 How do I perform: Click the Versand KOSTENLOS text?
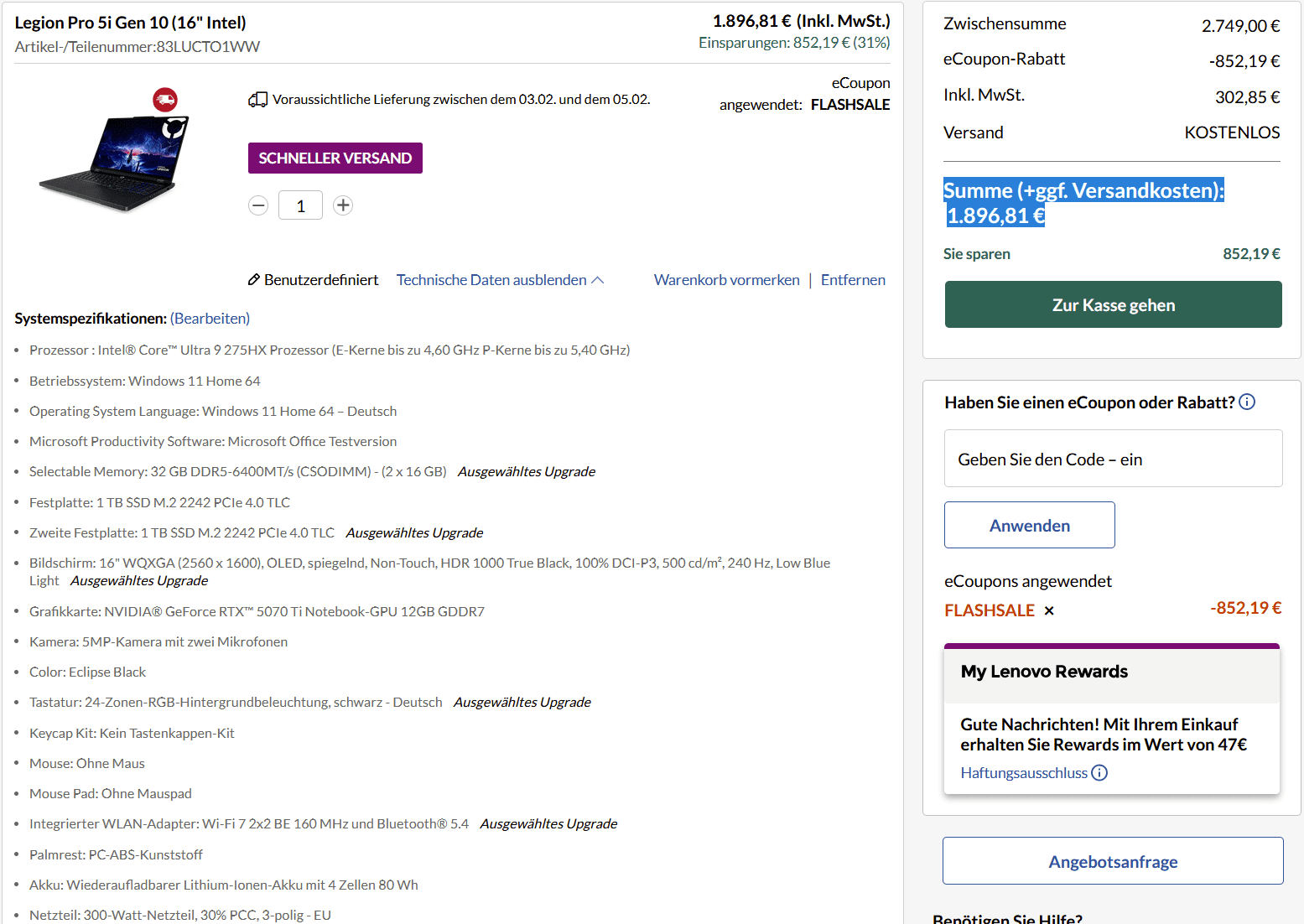[x=1232, y=132]
